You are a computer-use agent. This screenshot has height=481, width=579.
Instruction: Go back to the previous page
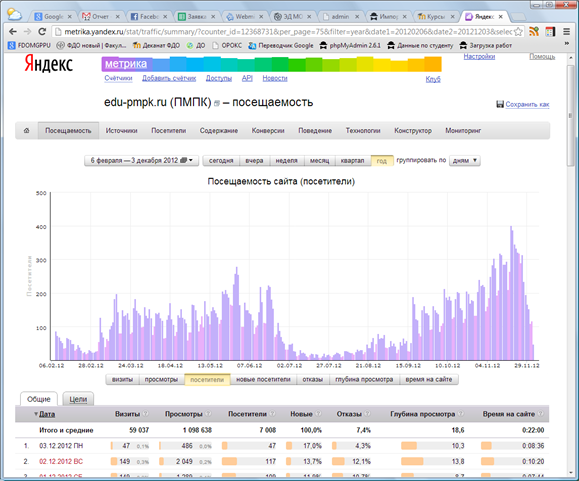pos(13,32)
